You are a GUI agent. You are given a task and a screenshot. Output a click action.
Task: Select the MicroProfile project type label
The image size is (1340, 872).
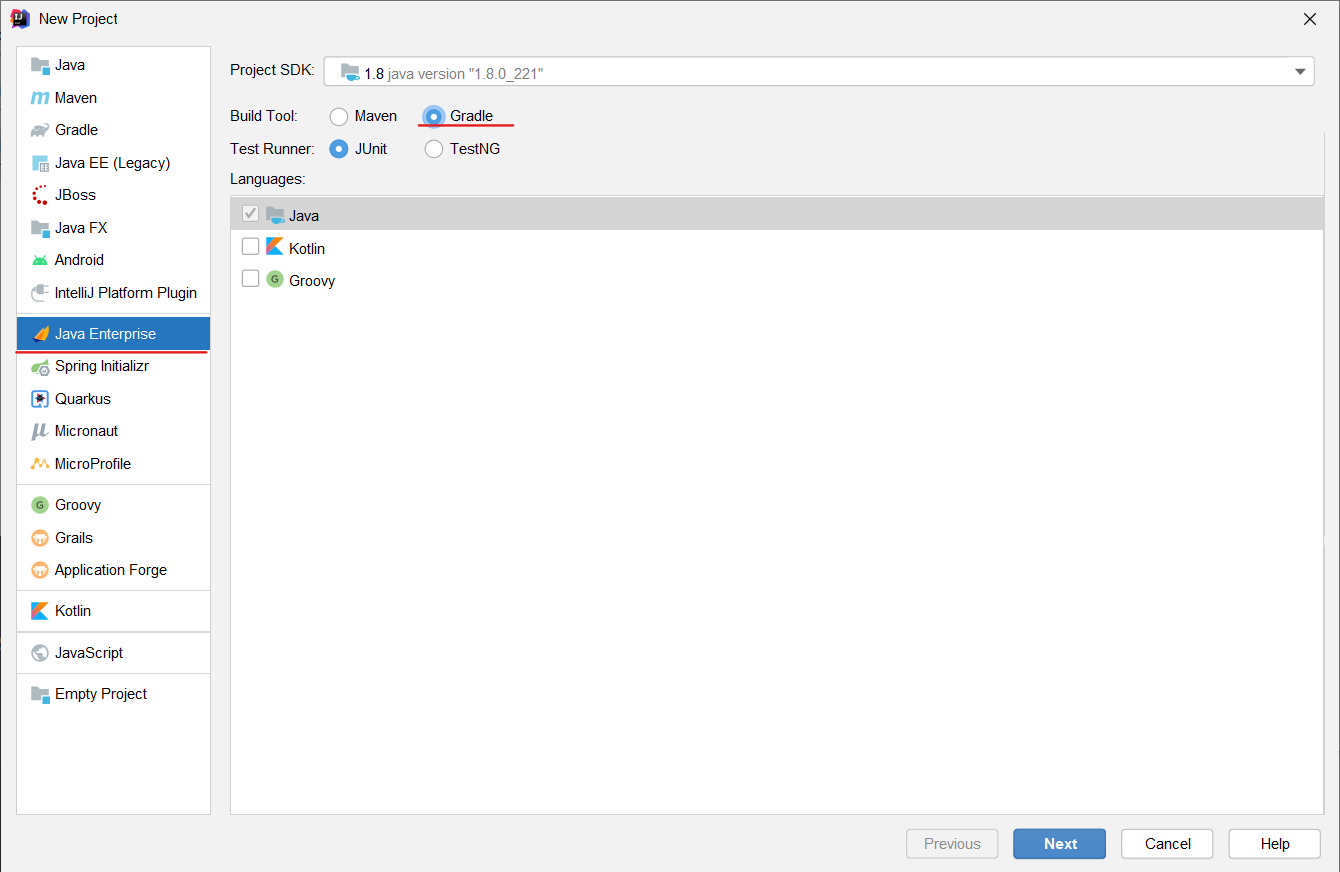point(93,464)
